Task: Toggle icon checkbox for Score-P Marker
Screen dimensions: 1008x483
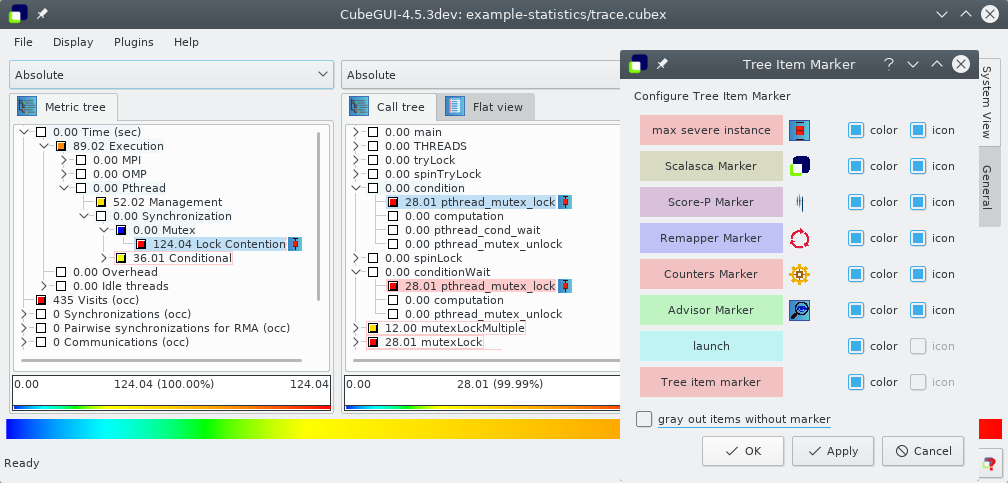Action: [918, 202]
